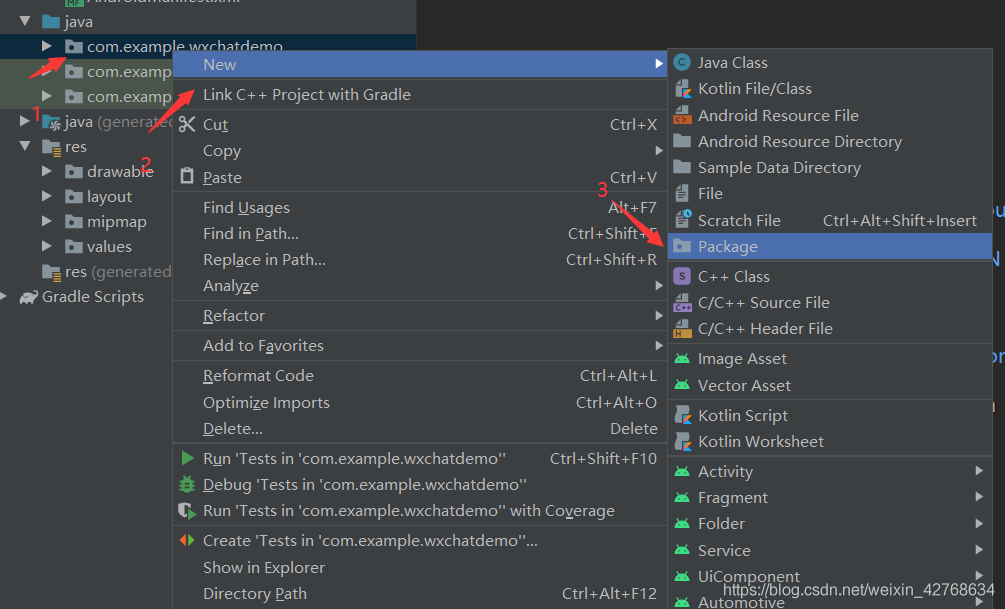Click the green Run tests icon

pyautogui.click(x=187, y=459)
